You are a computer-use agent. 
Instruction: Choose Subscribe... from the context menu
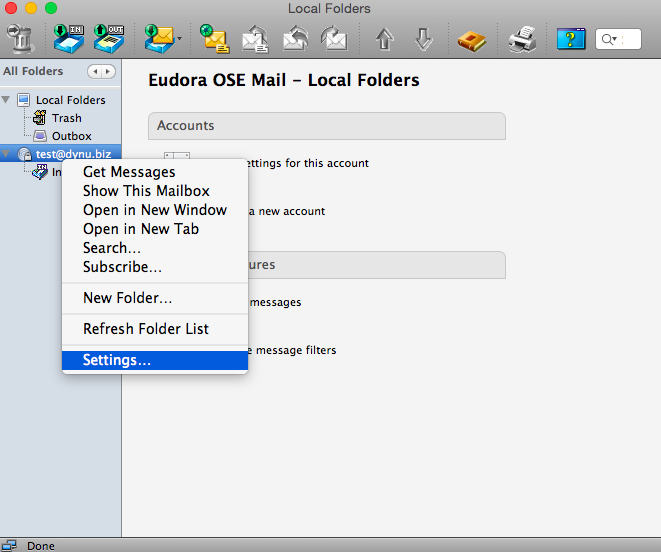click(x=155, y=267)
